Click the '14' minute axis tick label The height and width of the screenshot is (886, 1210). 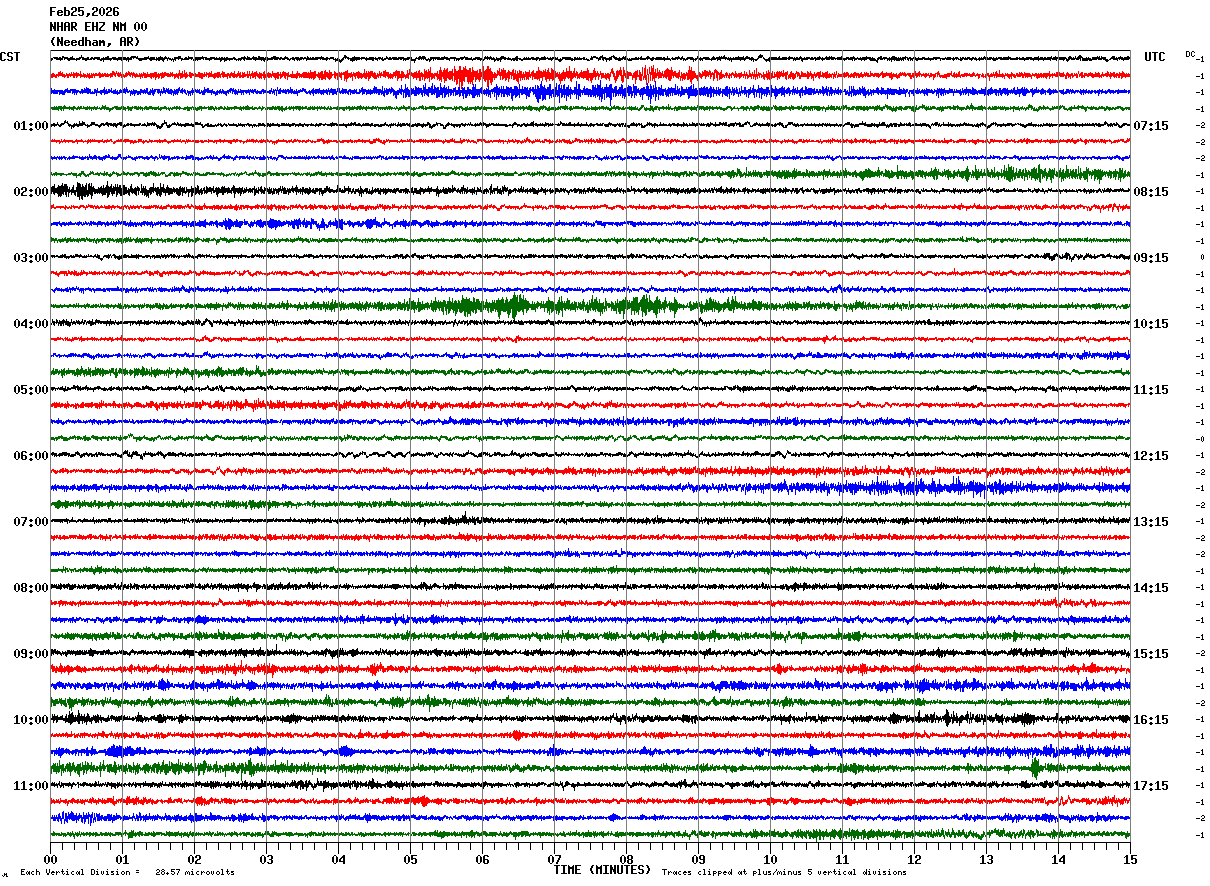coord(1058,859)
